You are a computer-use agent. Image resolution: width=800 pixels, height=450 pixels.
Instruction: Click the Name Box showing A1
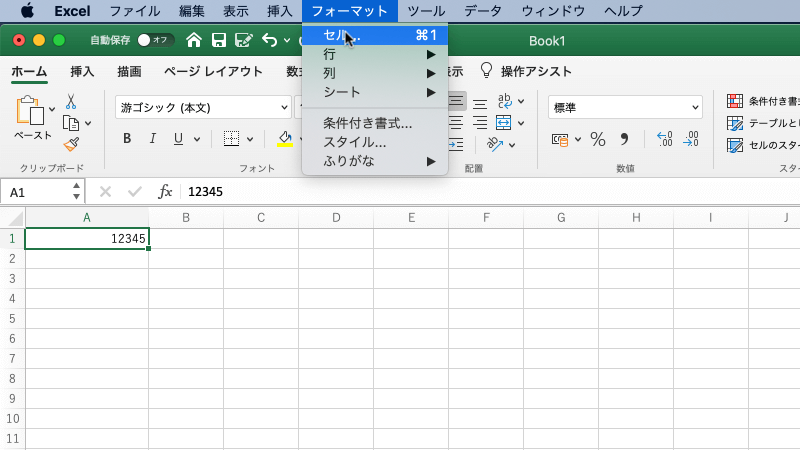tap(36, 192)
